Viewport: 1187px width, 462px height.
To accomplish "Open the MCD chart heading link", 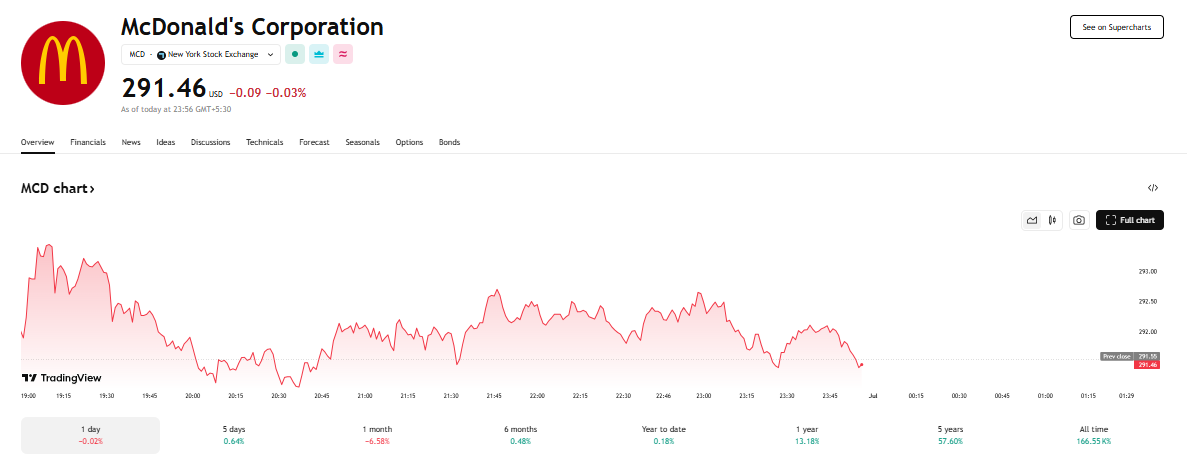I will [x=58, y=189].
